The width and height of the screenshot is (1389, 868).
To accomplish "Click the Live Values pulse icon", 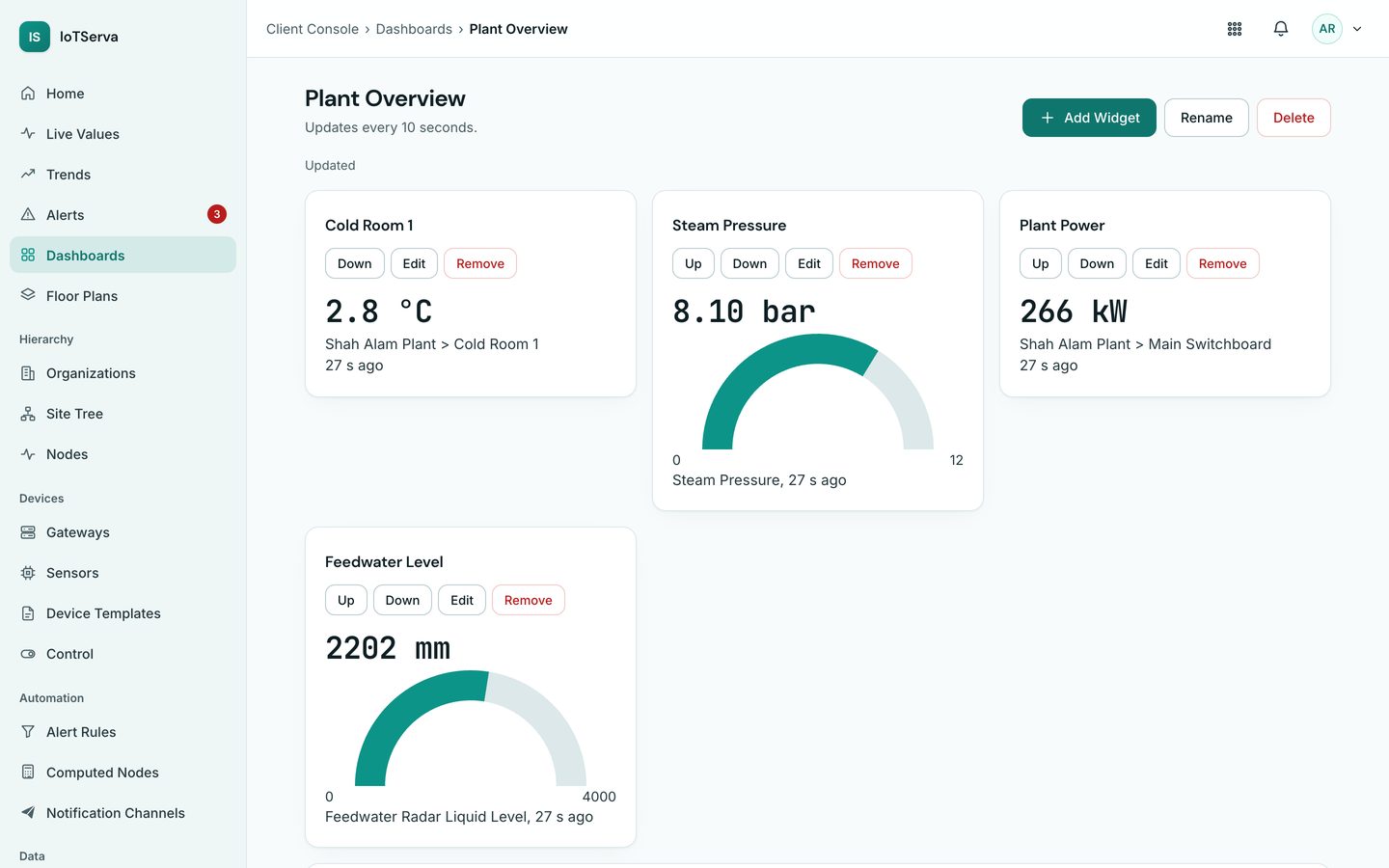I will [x=28, y=134].
